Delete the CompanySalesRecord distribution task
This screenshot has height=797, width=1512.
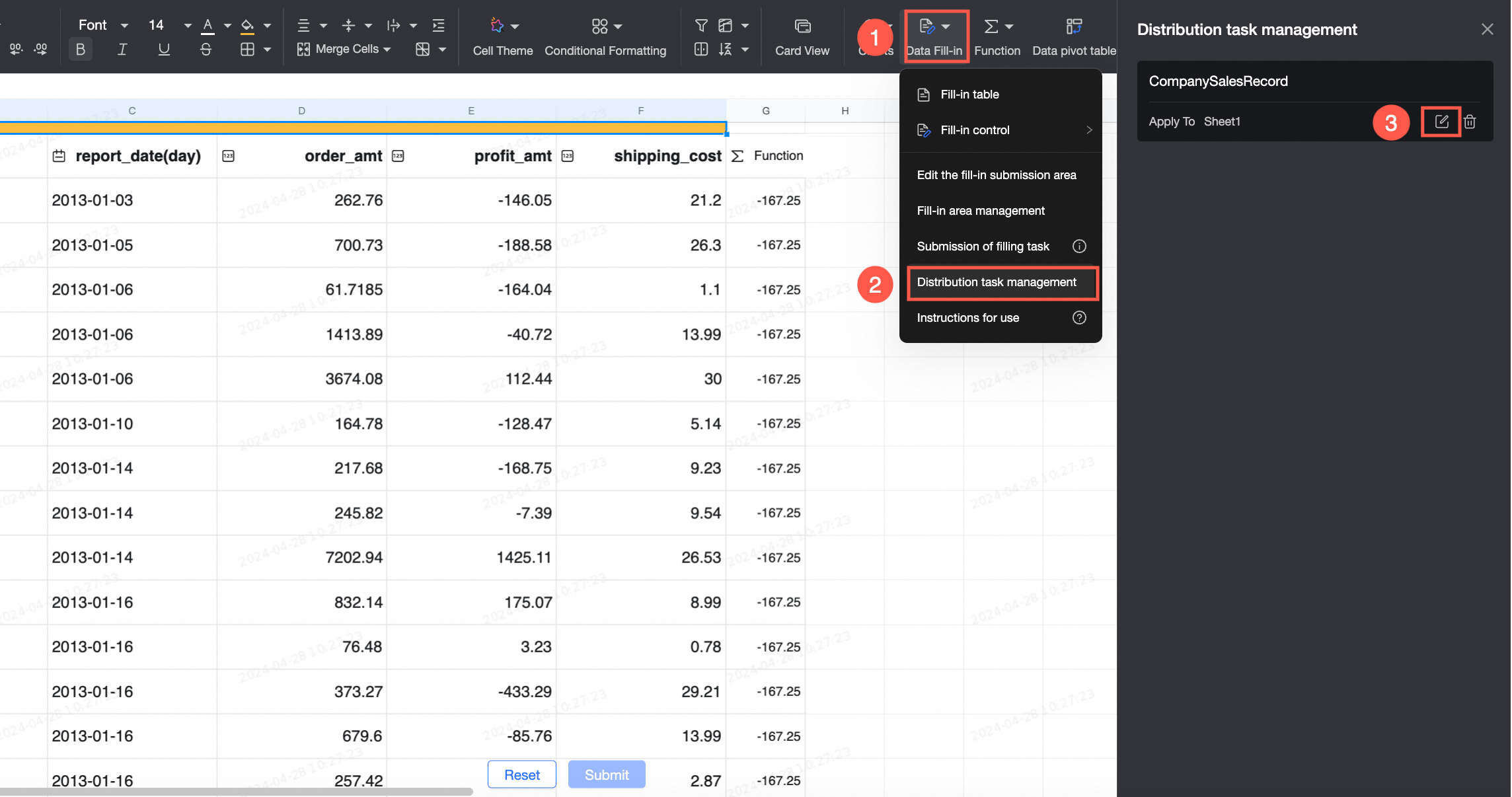pyautogui.click(x=1470, y=122)
